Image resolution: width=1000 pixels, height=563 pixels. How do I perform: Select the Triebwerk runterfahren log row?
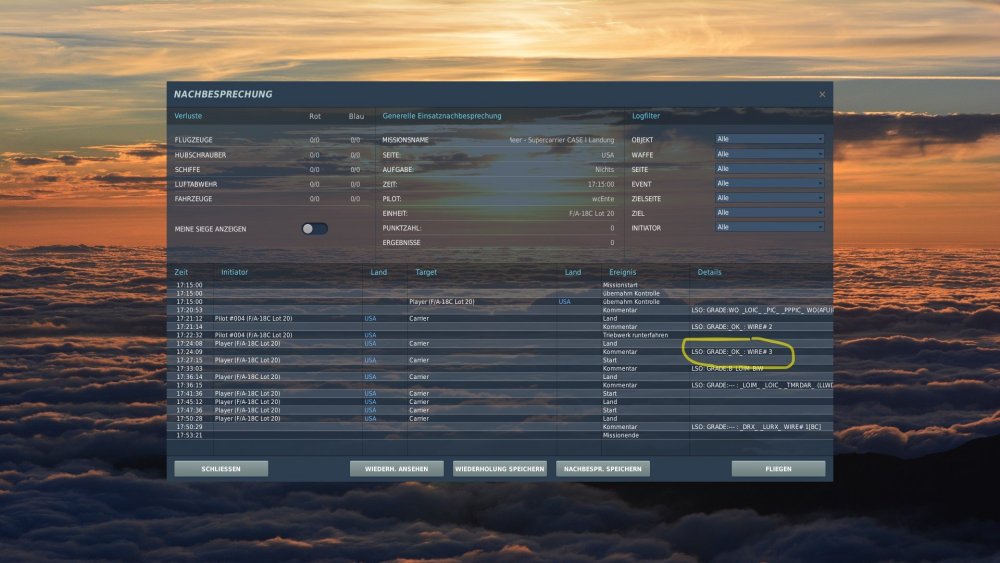(640, 335)
